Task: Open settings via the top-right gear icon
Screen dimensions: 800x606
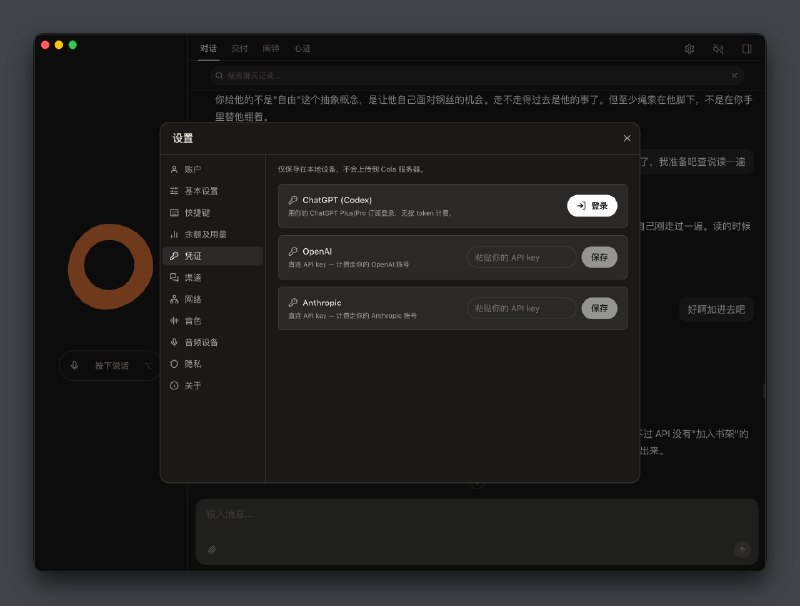Action: point(689,49)
